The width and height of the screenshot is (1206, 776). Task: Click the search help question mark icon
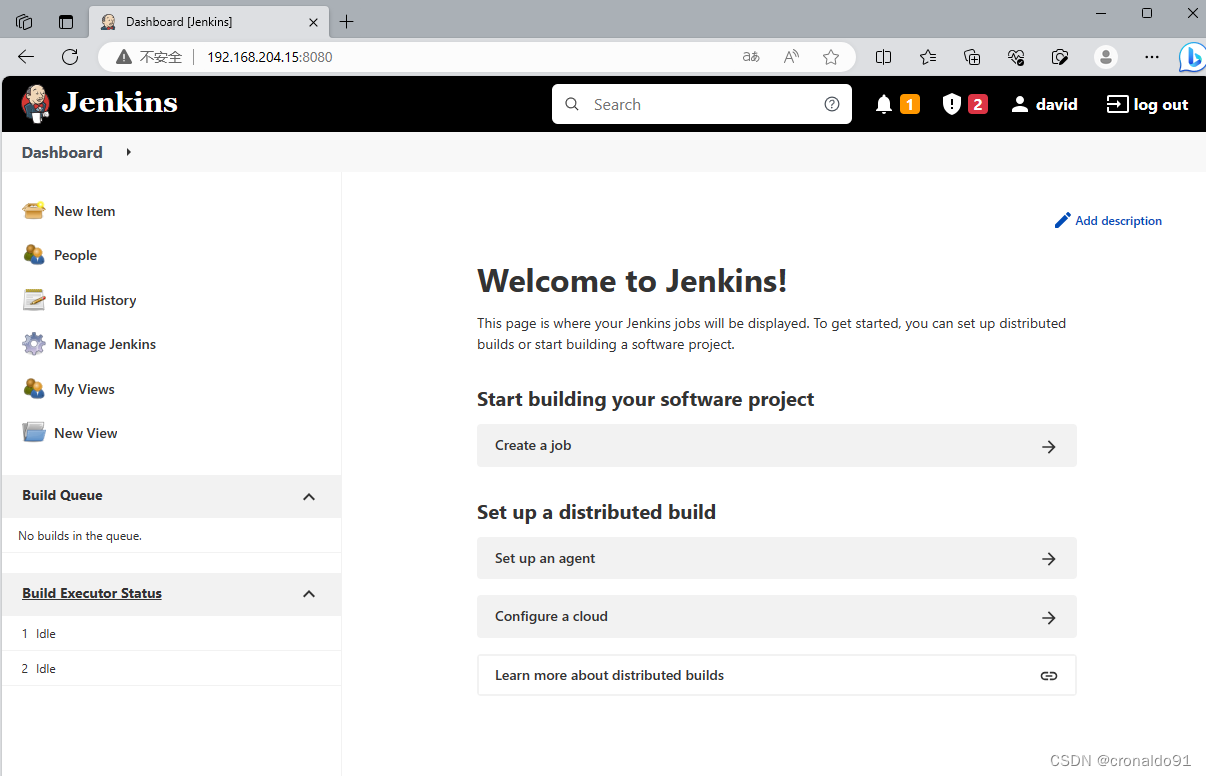[x=832, y=104]
